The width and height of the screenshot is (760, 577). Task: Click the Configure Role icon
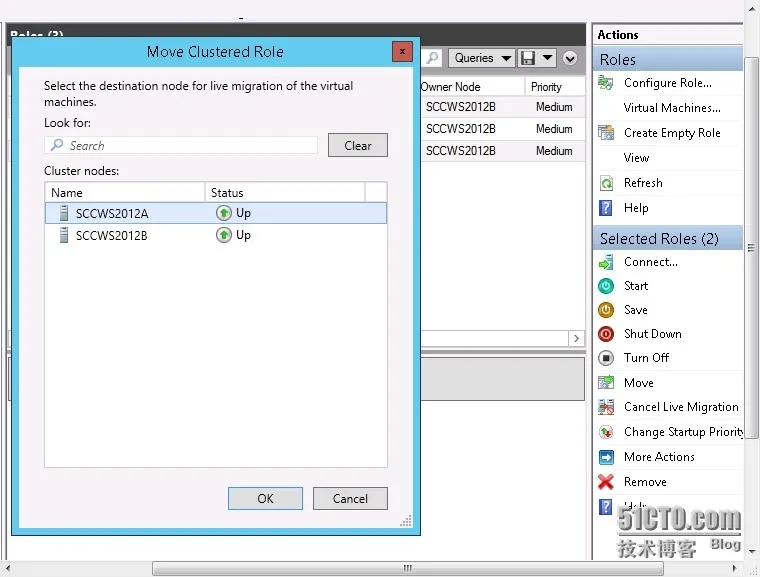[605, 83]
